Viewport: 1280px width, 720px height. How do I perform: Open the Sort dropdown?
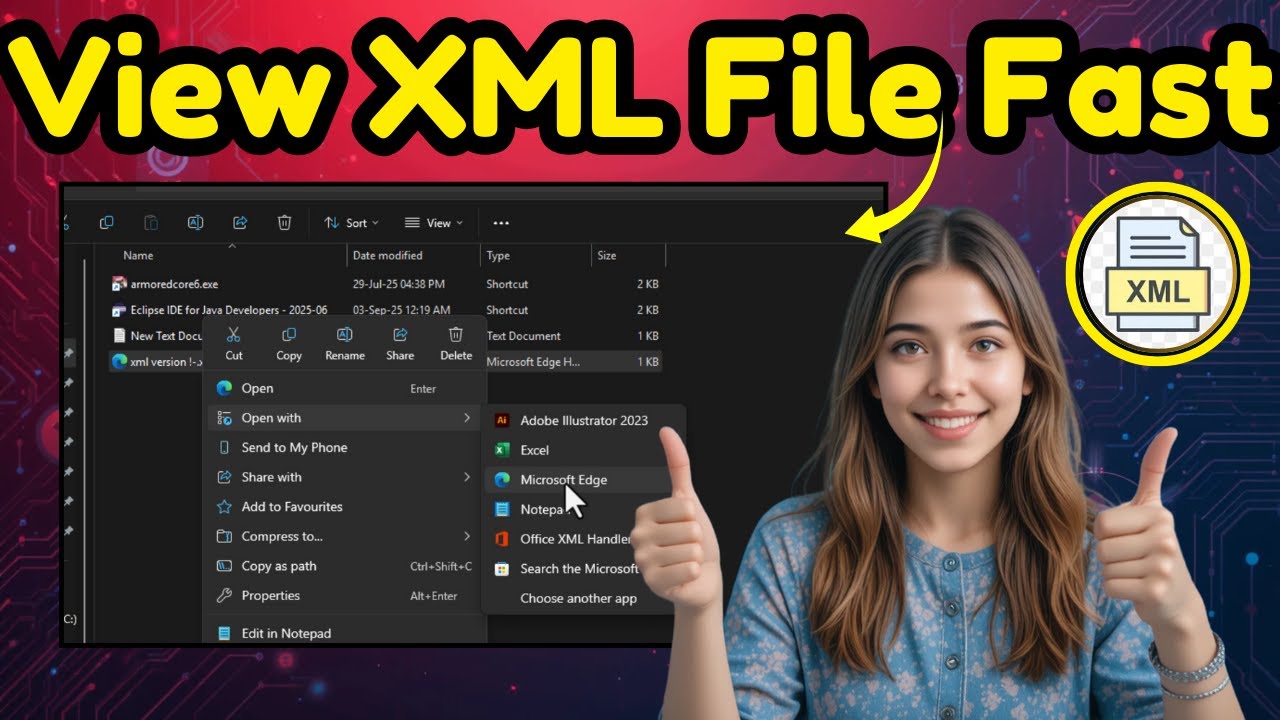pyautogui.click(x=352, y=223)
